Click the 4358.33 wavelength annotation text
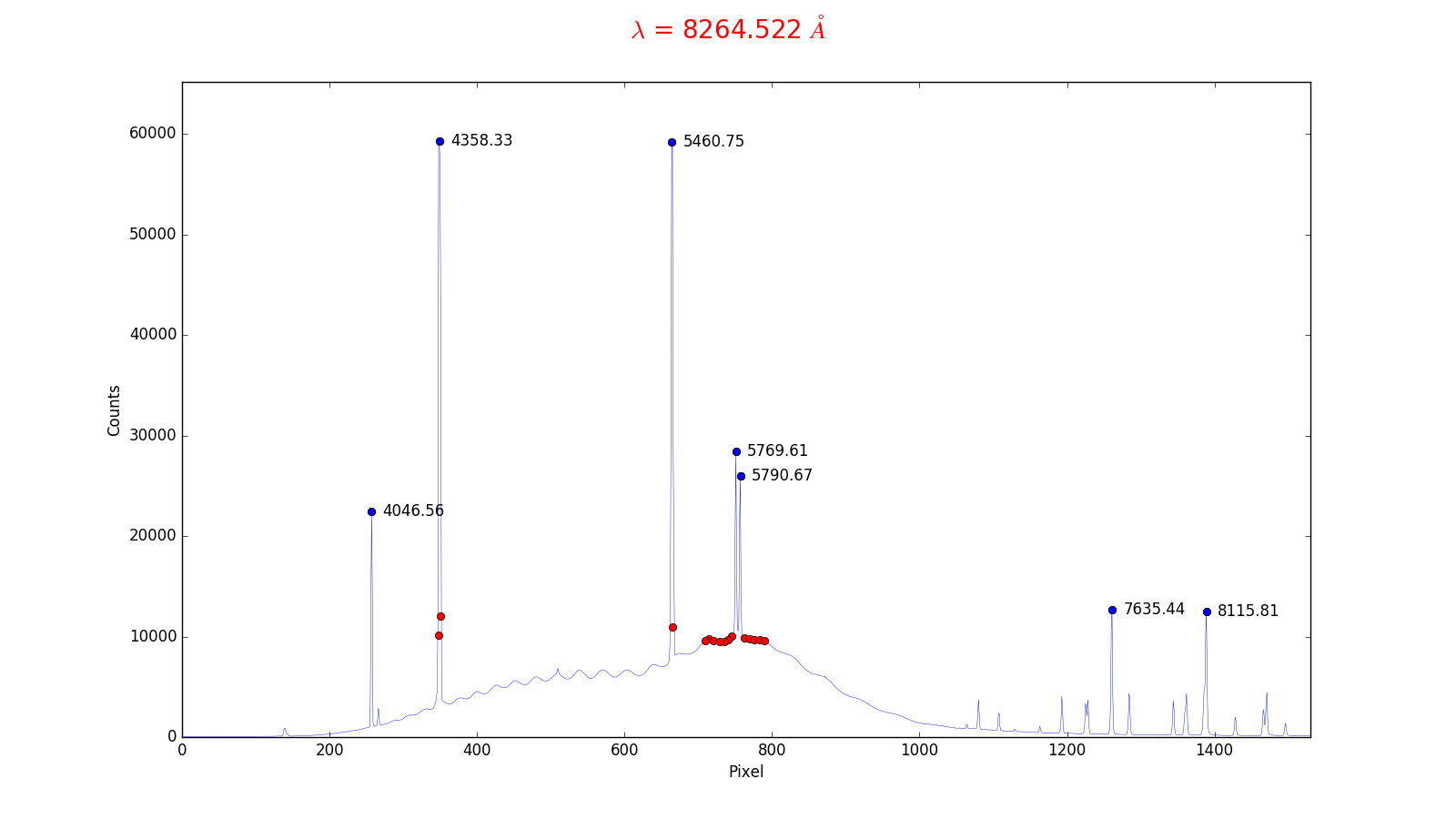Screen dimensions: 1456x819 (481, 141)
